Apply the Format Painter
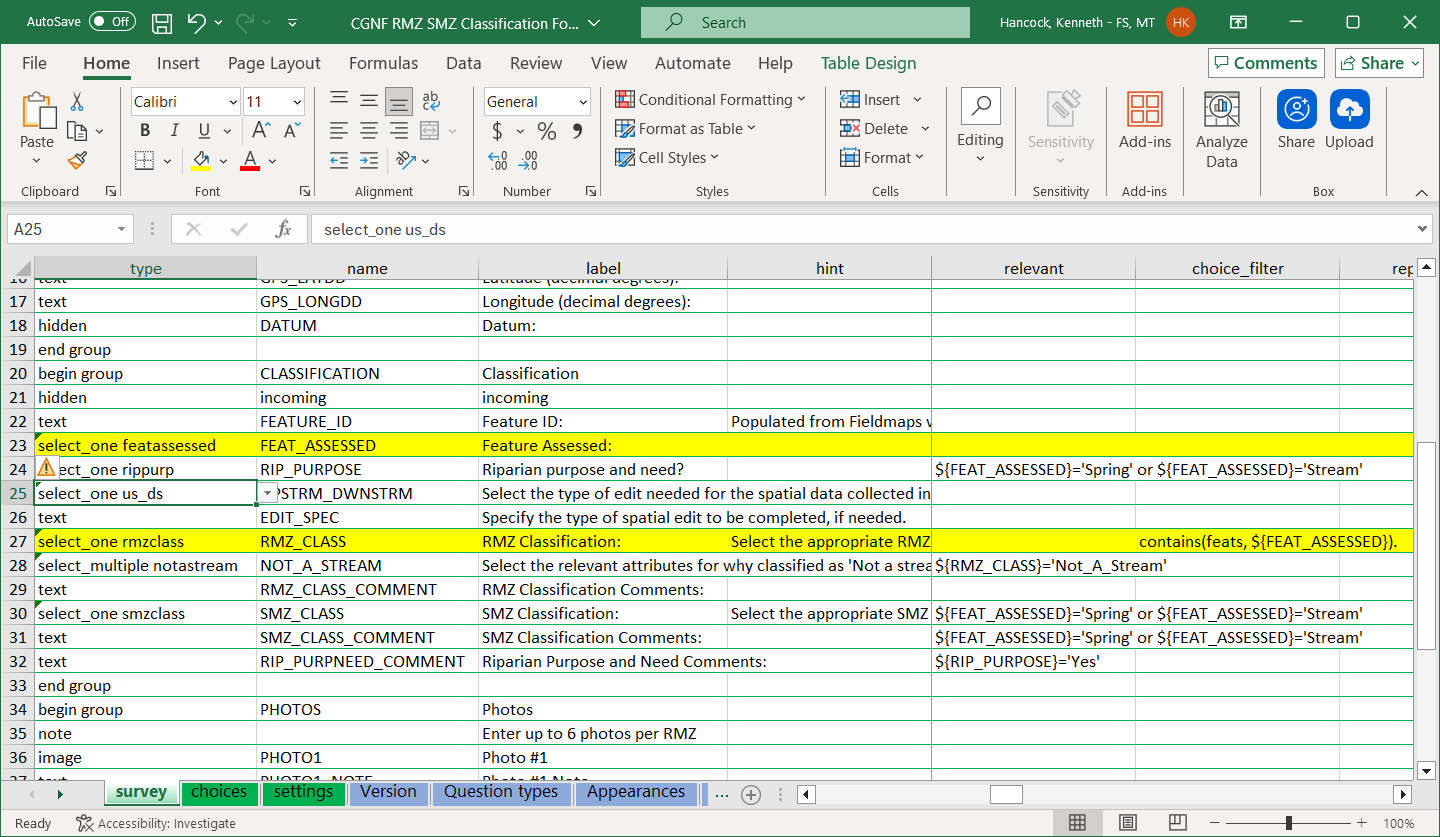Screen dimensions: 1440x837 pos(76,160)
